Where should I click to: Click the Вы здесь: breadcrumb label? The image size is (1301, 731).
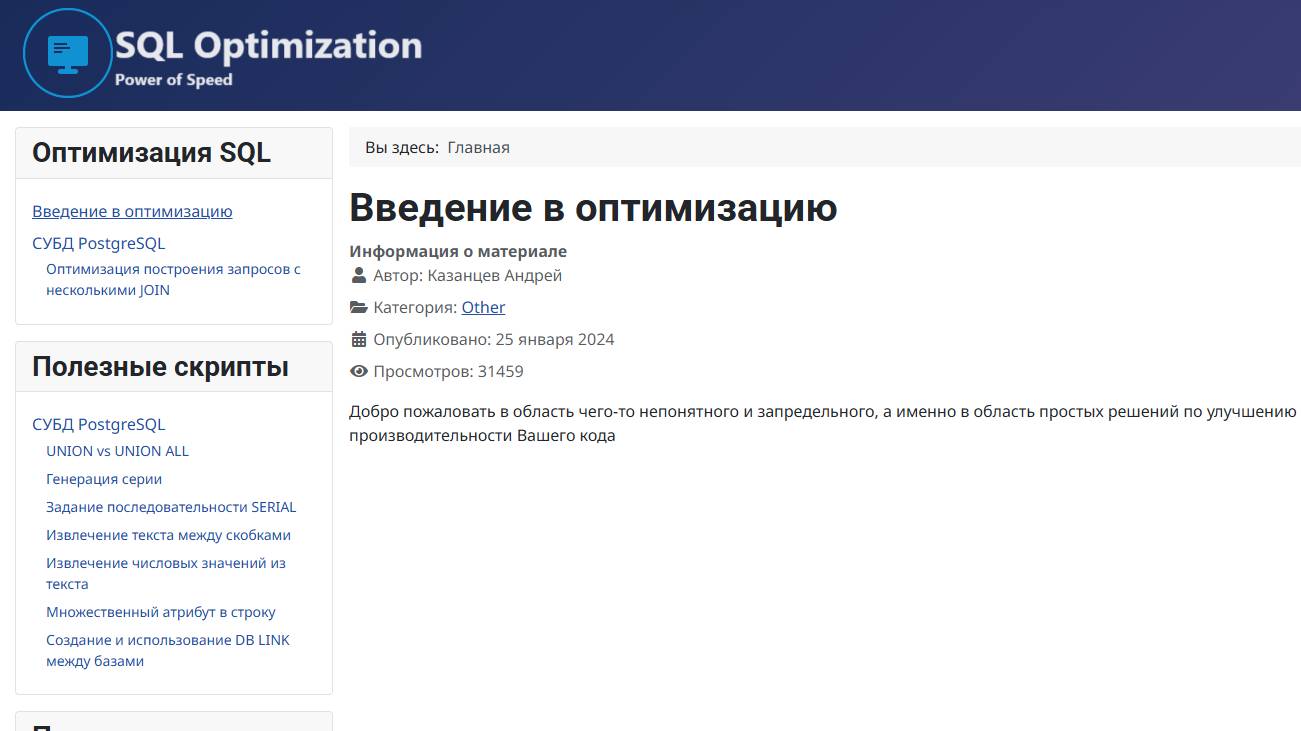402,147
